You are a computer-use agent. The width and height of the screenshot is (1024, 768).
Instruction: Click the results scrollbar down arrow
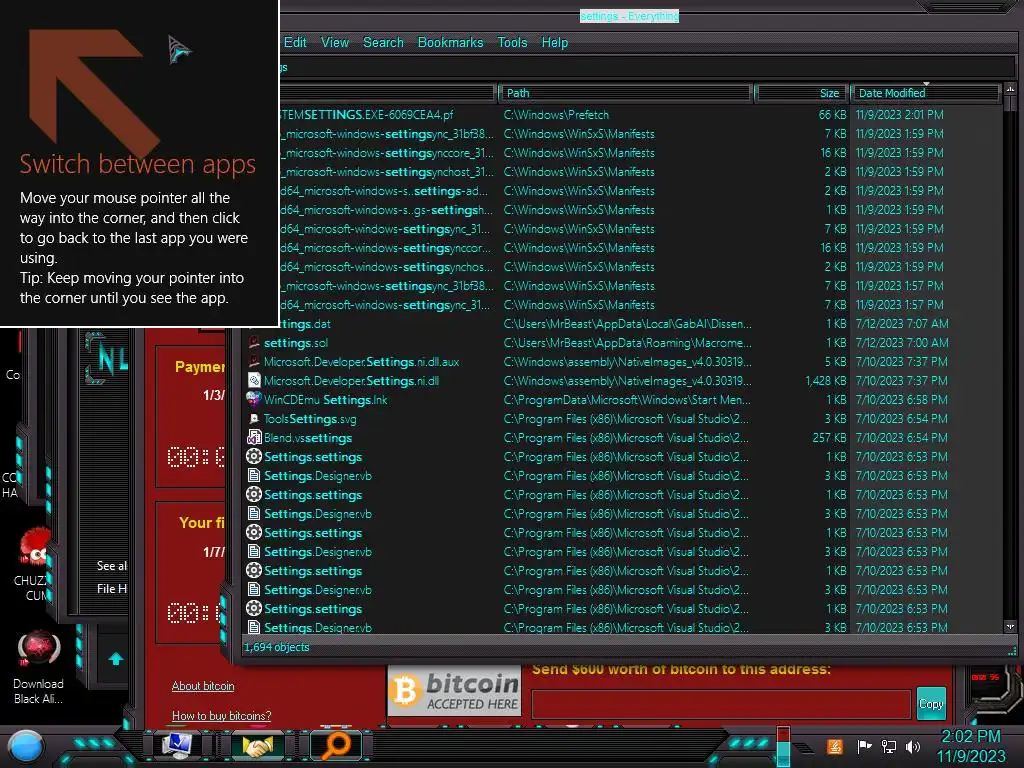point(1010,626)
